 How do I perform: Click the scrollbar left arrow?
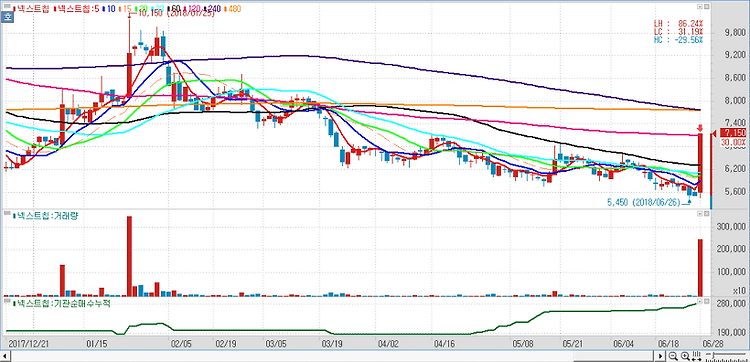(6, 356)
